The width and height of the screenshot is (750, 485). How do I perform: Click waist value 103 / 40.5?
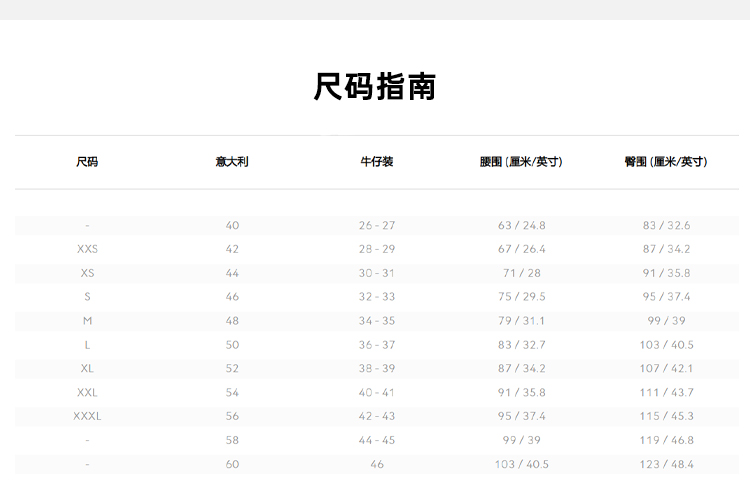(521, 464)
